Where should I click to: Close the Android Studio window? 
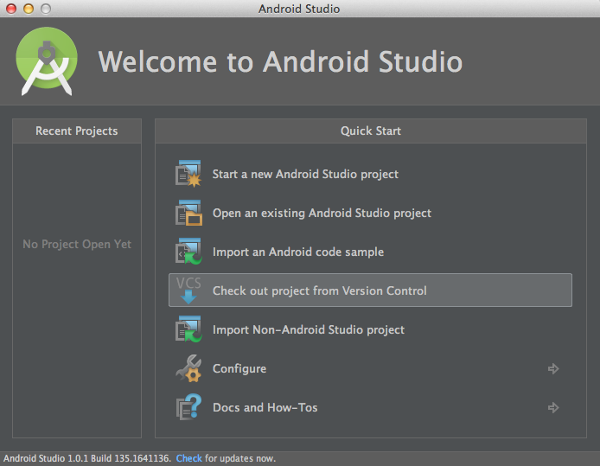pos(11,8)
